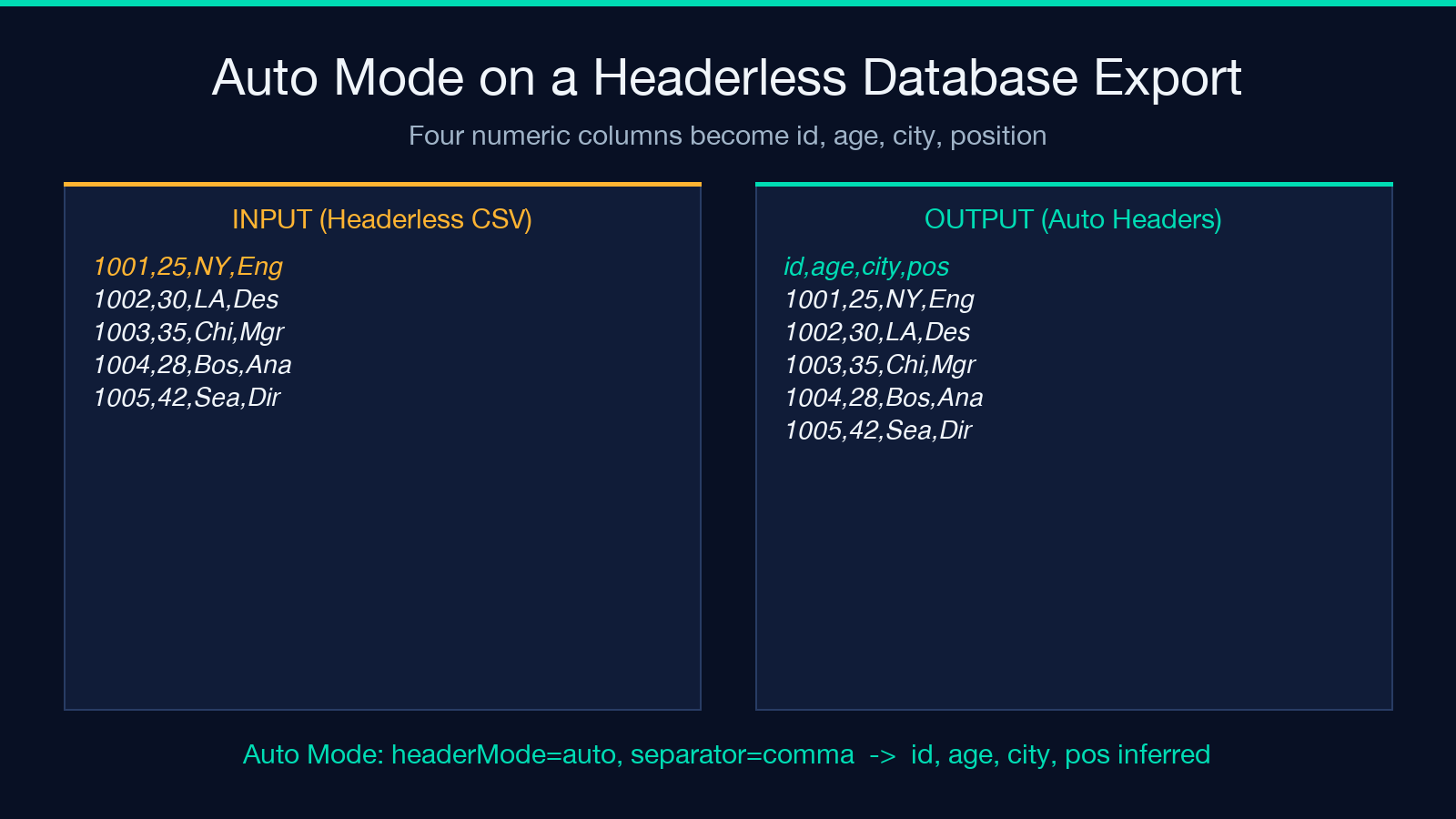Select highlighted input row '1001,25,NY,Eng'

click(188, 267)
